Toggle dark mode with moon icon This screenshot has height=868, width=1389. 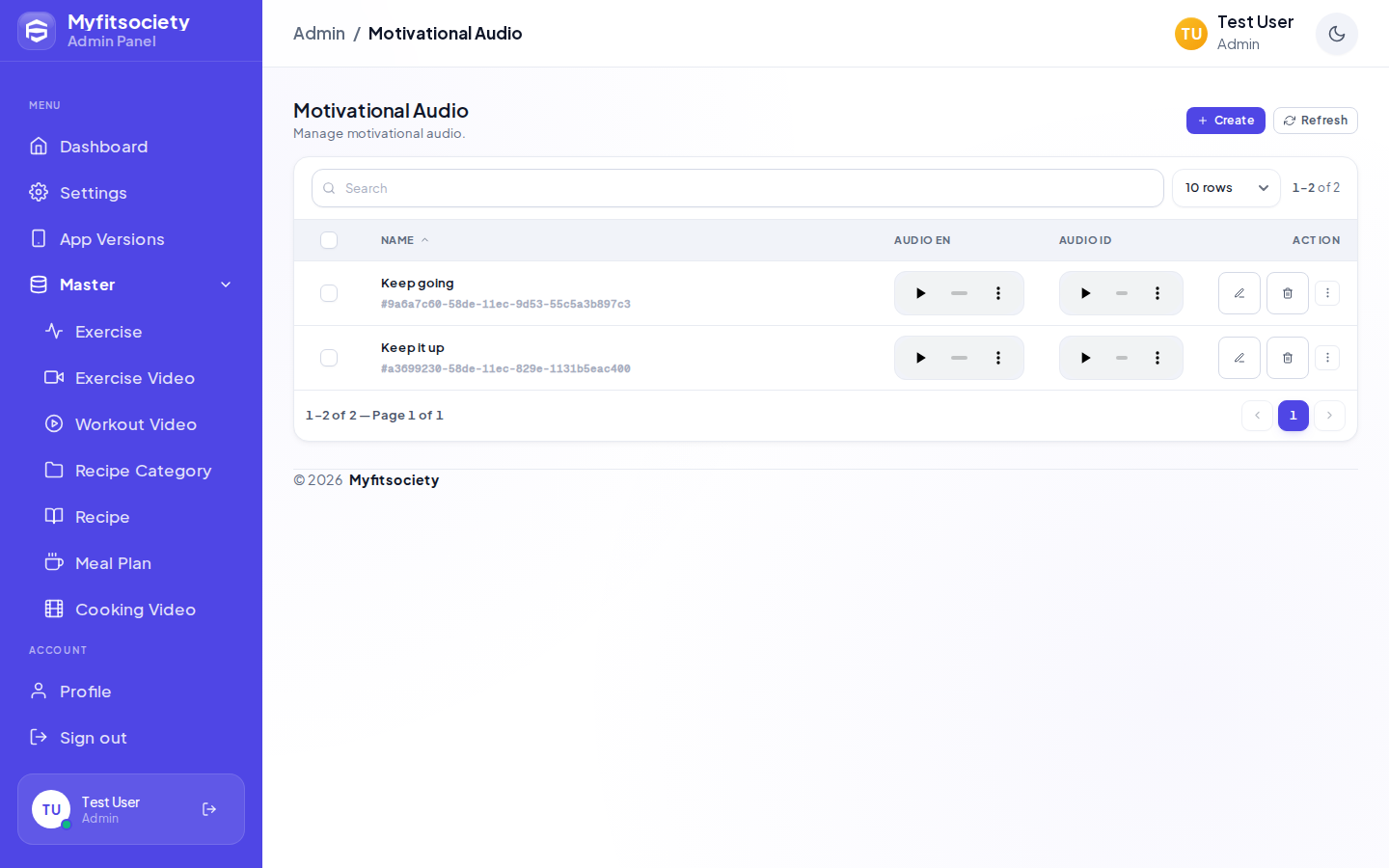1336,34
